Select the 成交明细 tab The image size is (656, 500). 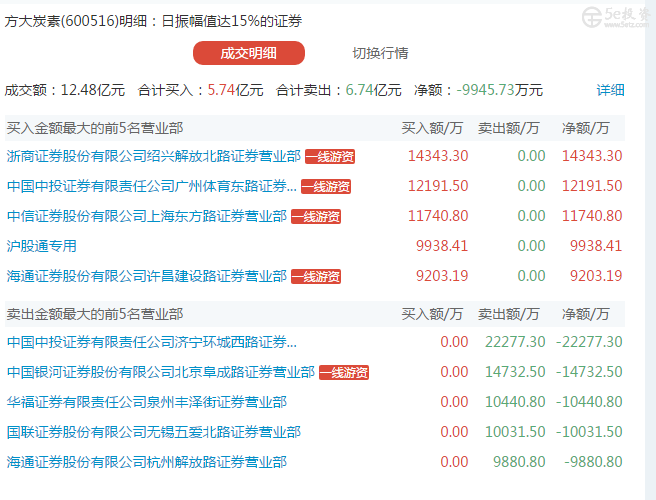click(x=249, y=53)
